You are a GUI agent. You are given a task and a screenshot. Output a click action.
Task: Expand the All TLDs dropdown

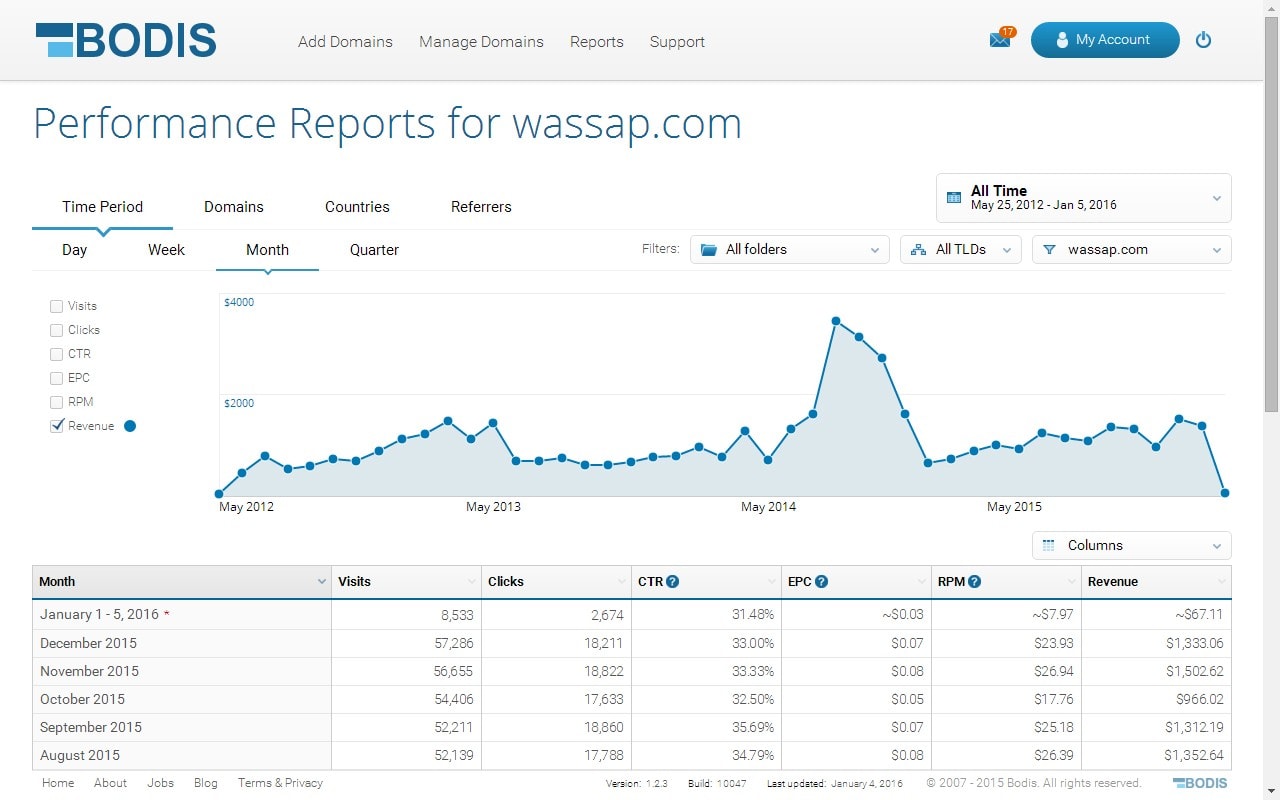[960, 249]
